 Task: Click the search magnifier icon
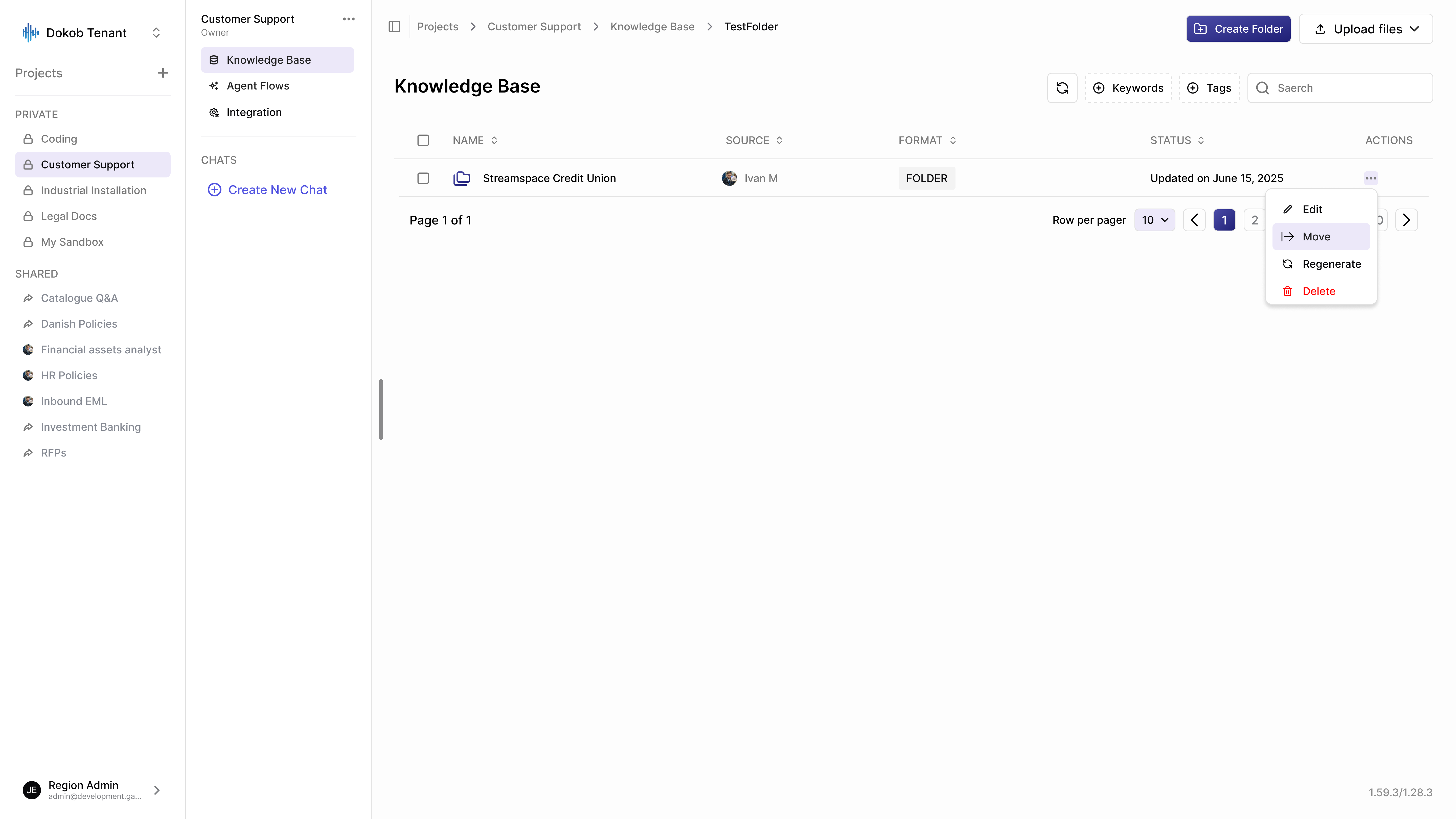tap(1263, 88)
